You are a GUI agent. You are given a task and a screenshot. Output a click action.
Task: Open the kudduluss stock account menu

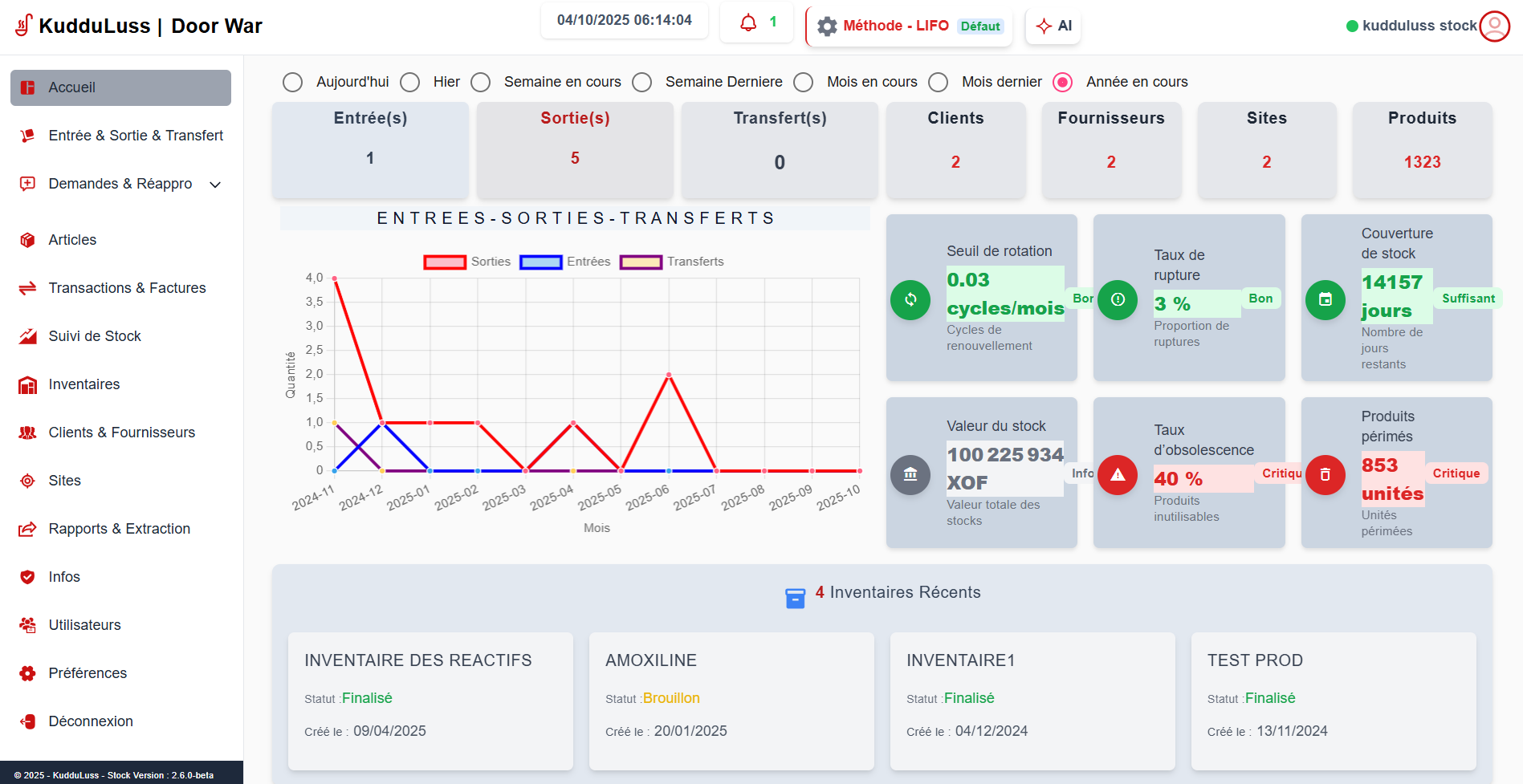1419,26
